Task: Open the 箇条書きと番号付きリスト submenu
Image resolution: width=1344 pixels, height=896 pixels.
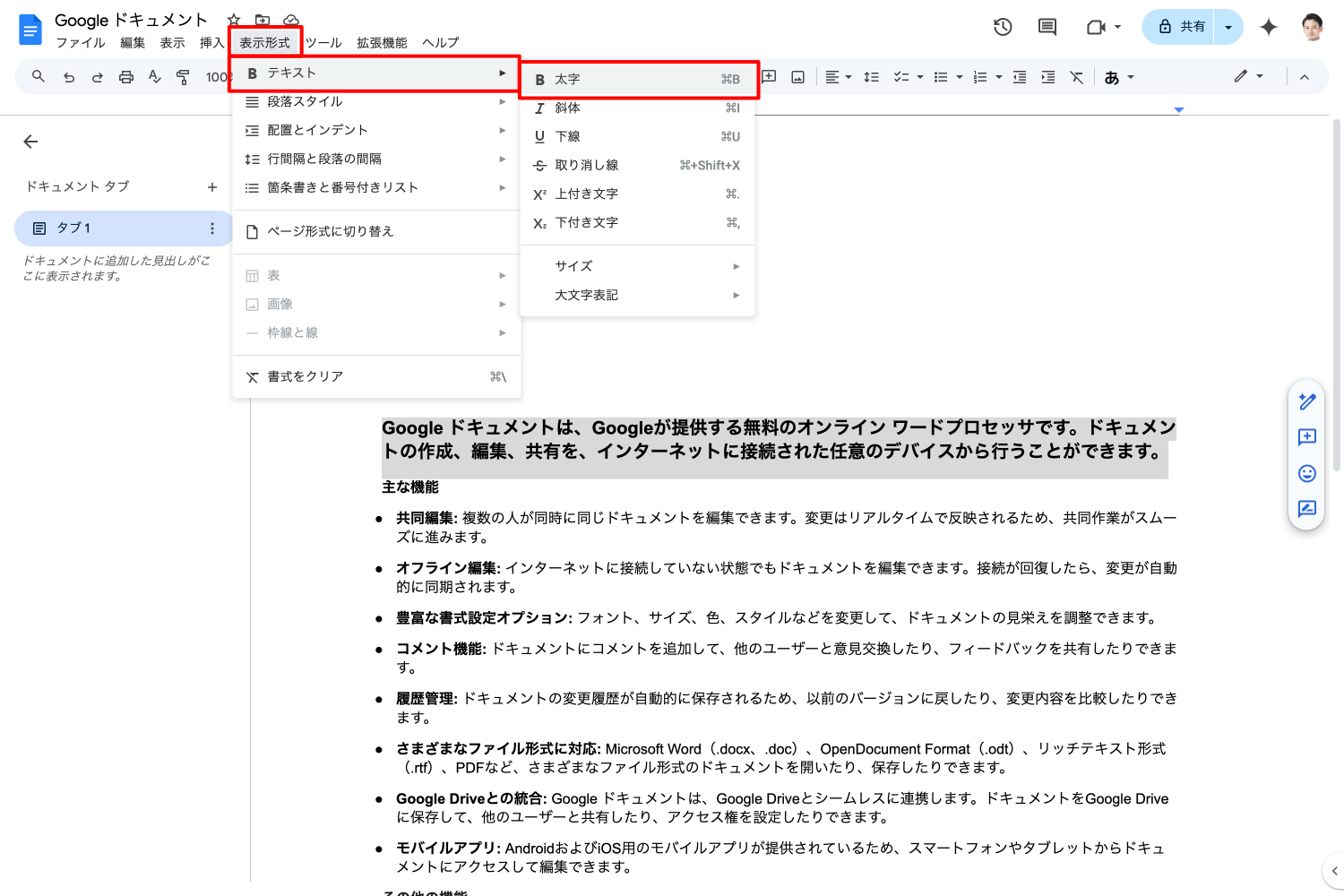Action: pos(376,187)
